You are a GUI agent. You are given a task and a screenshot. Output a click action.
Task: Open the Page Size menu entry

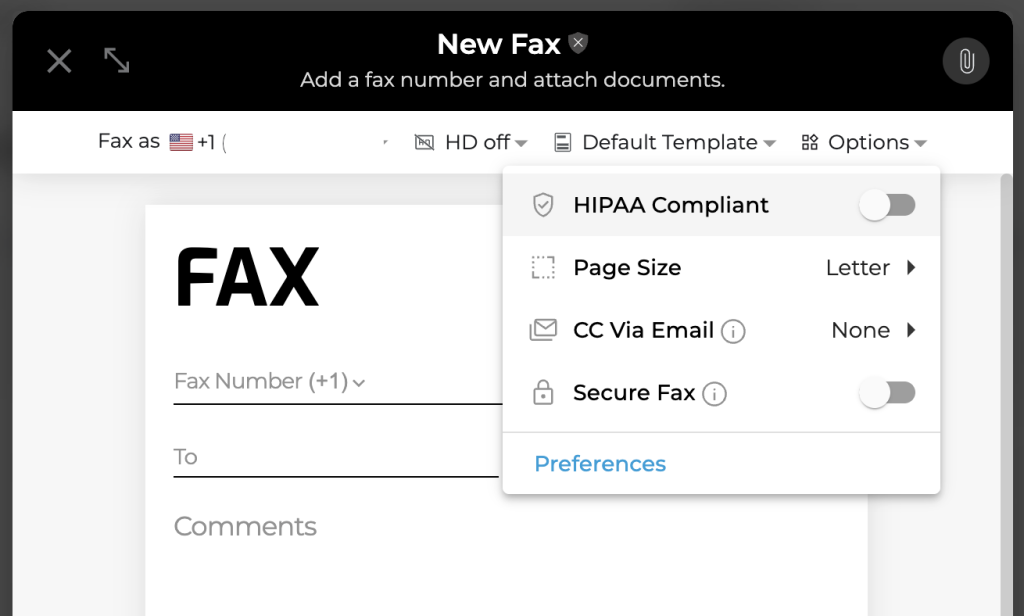pos(722,268)
